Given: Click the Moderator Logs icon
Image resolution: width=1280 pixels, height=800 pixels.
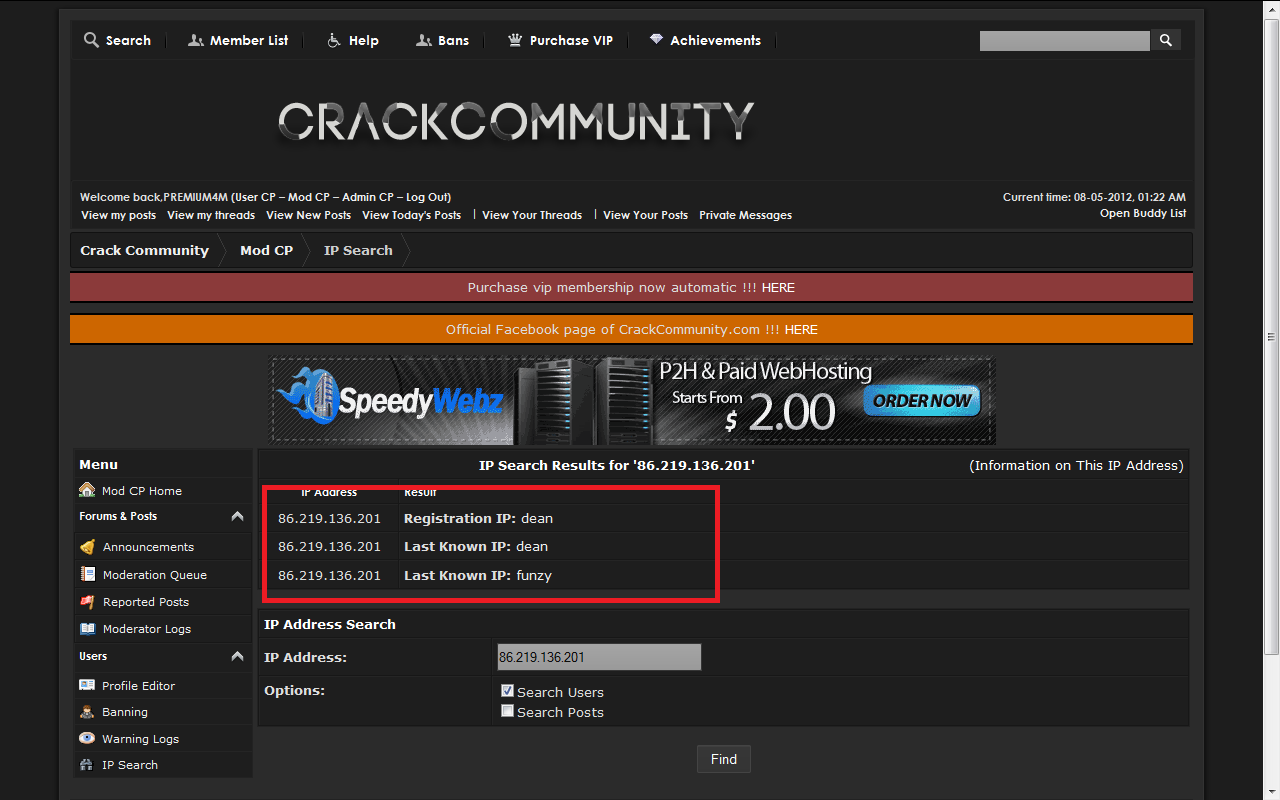Looking at the screenshot, I should coord(87,629).
